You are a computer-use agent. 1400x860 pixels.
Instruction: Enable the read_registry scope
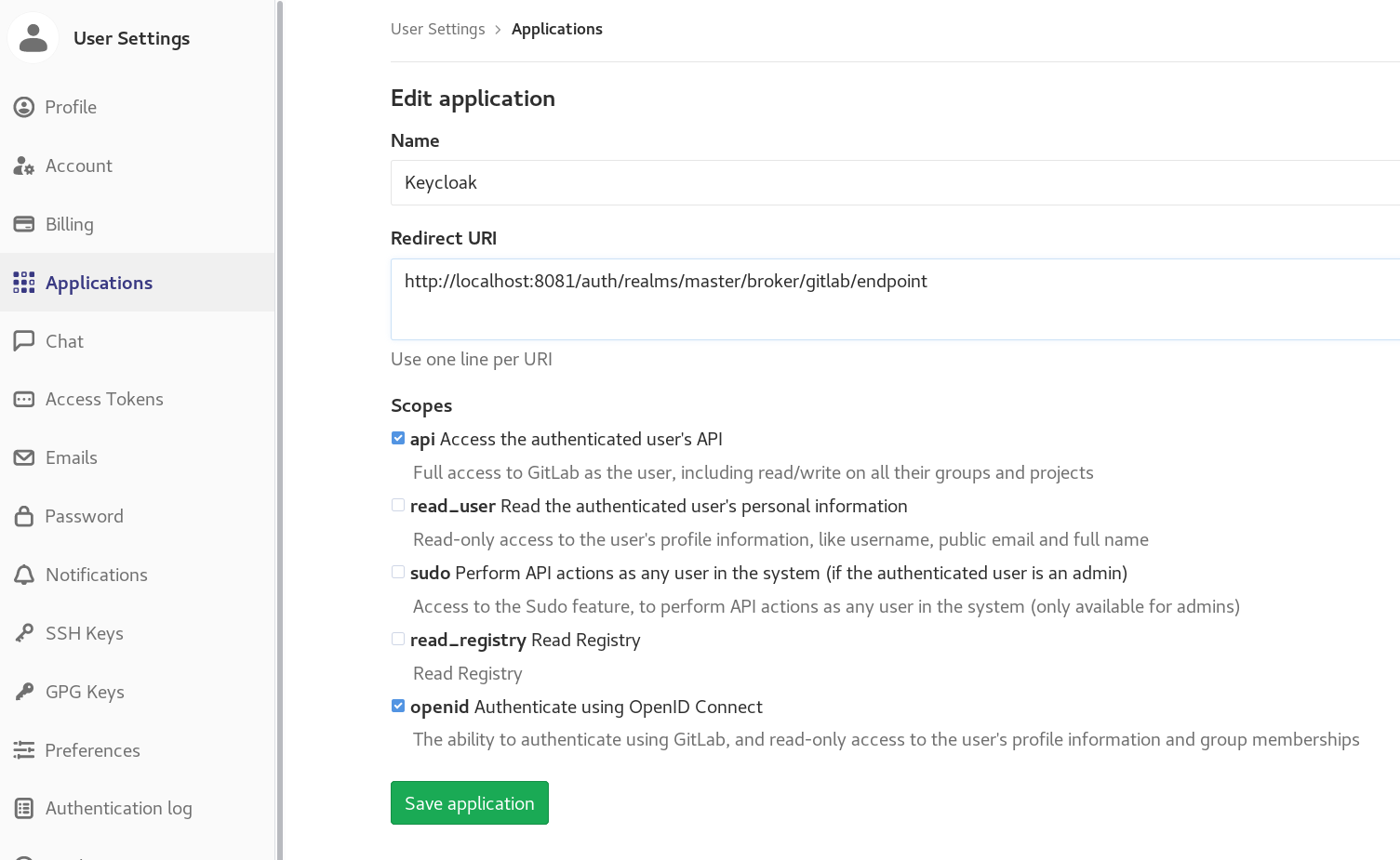click(x=398, y=639)
